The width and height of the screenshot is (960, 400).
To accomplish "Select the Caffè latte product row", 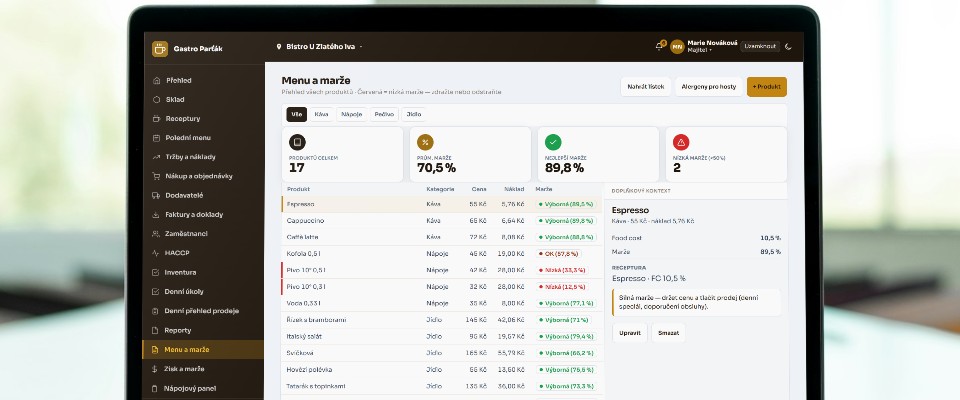I will click(x=442, y=237).
